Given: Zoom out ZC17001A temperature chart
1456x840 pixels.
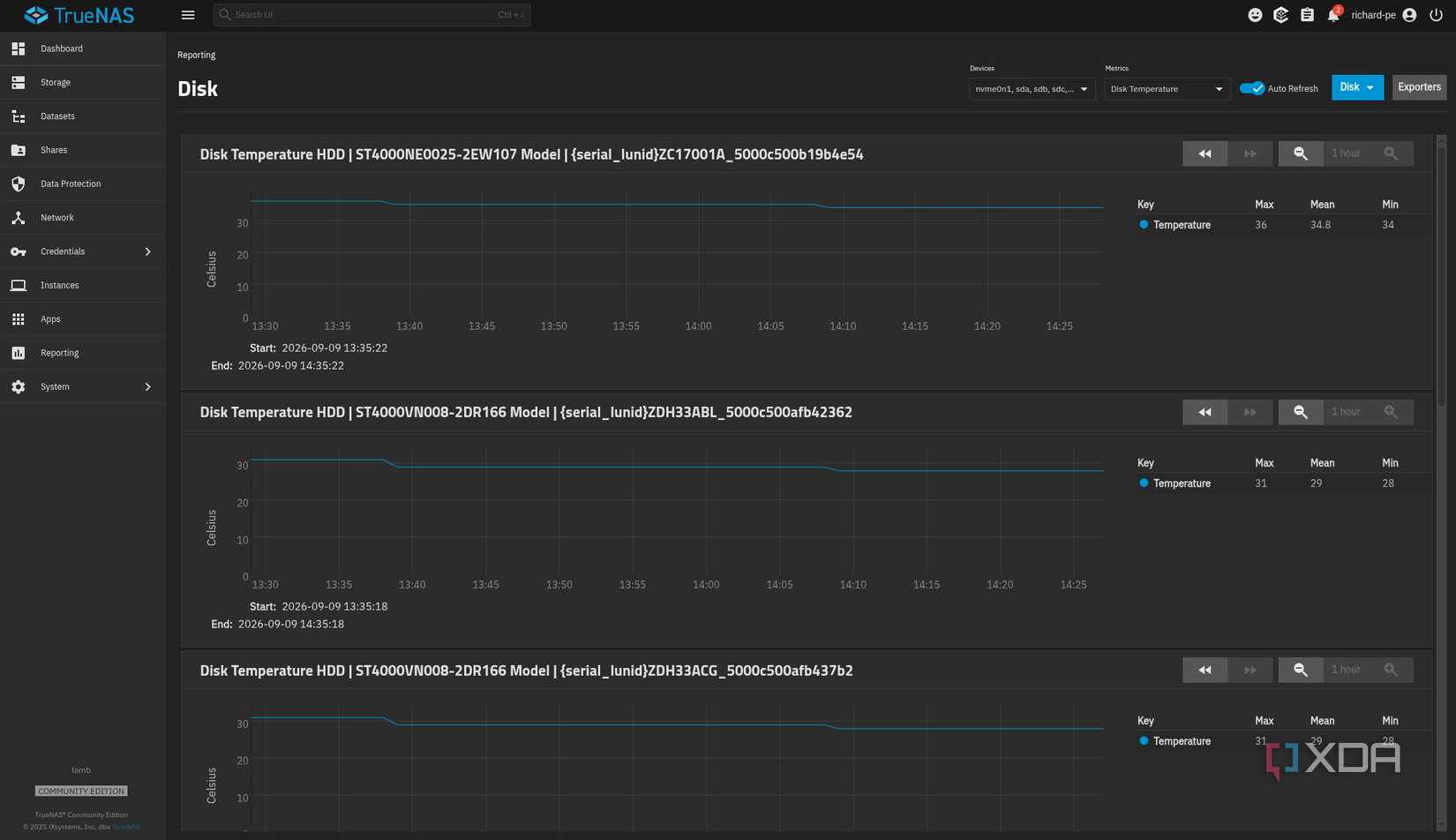Looking at the screenshot, I should (x=1301, y=154).
